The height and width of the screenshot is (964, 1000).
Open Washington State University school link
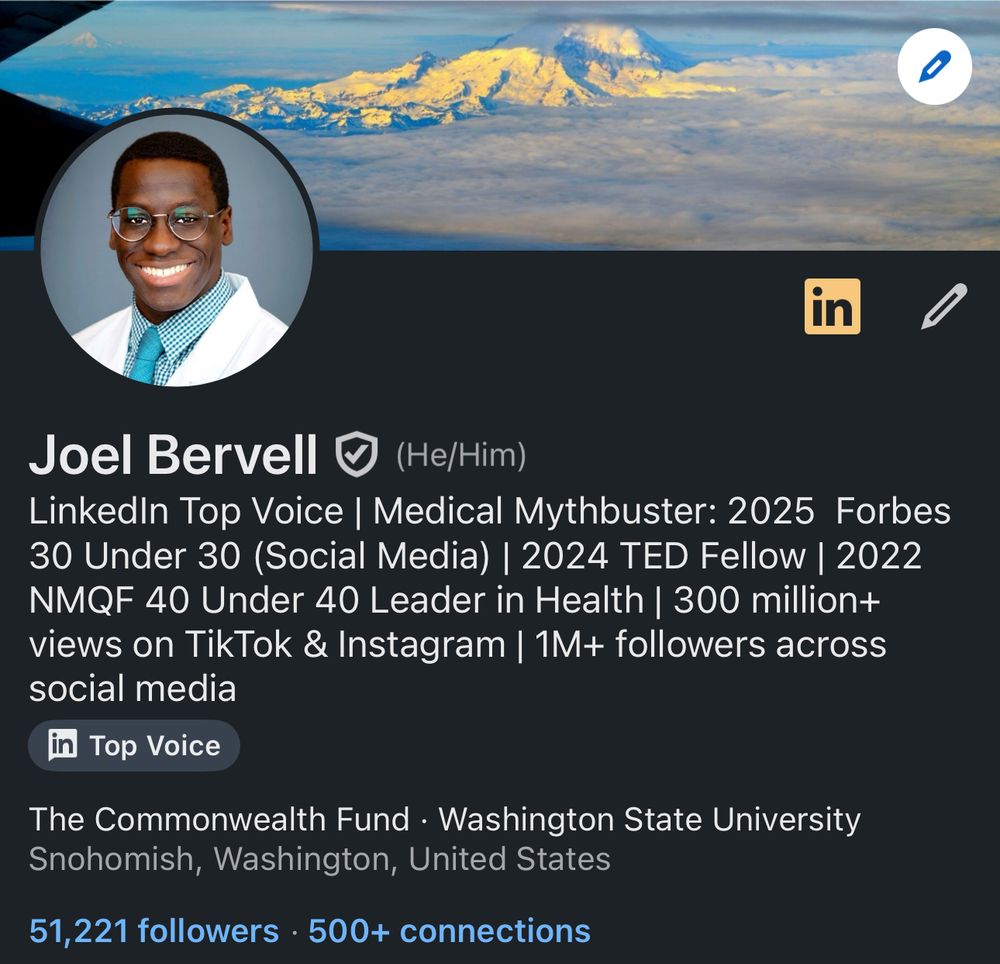point(649,819)
